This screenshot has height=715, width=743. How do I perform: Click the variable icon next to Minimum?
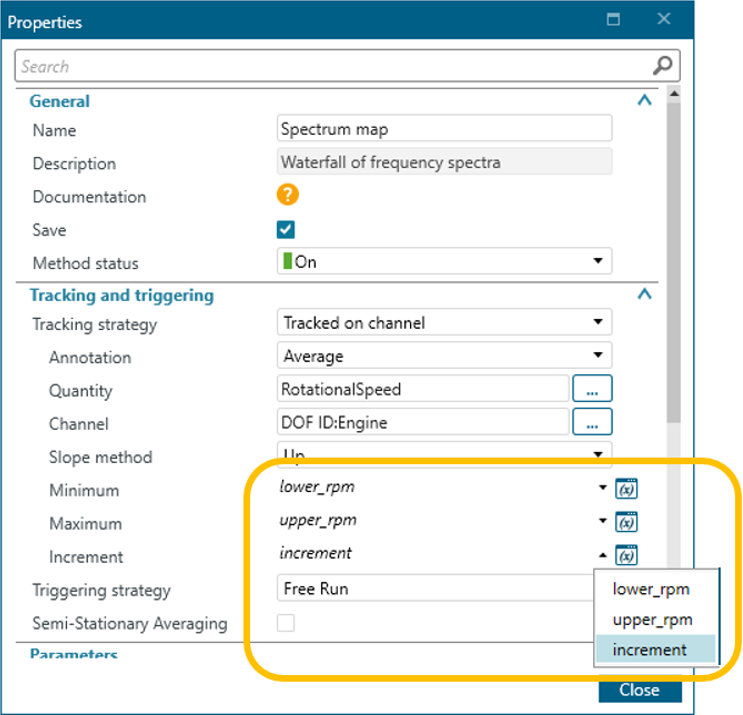[x=627, y=489]
